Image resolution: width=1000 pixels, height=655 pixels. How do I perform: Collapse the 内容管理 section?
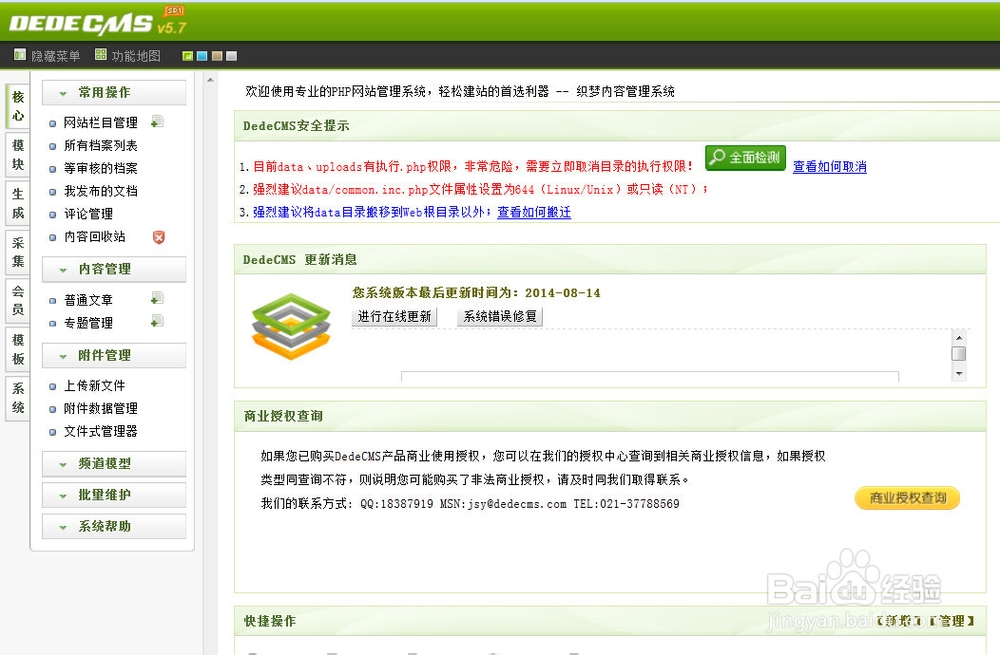tap(114, 269)
